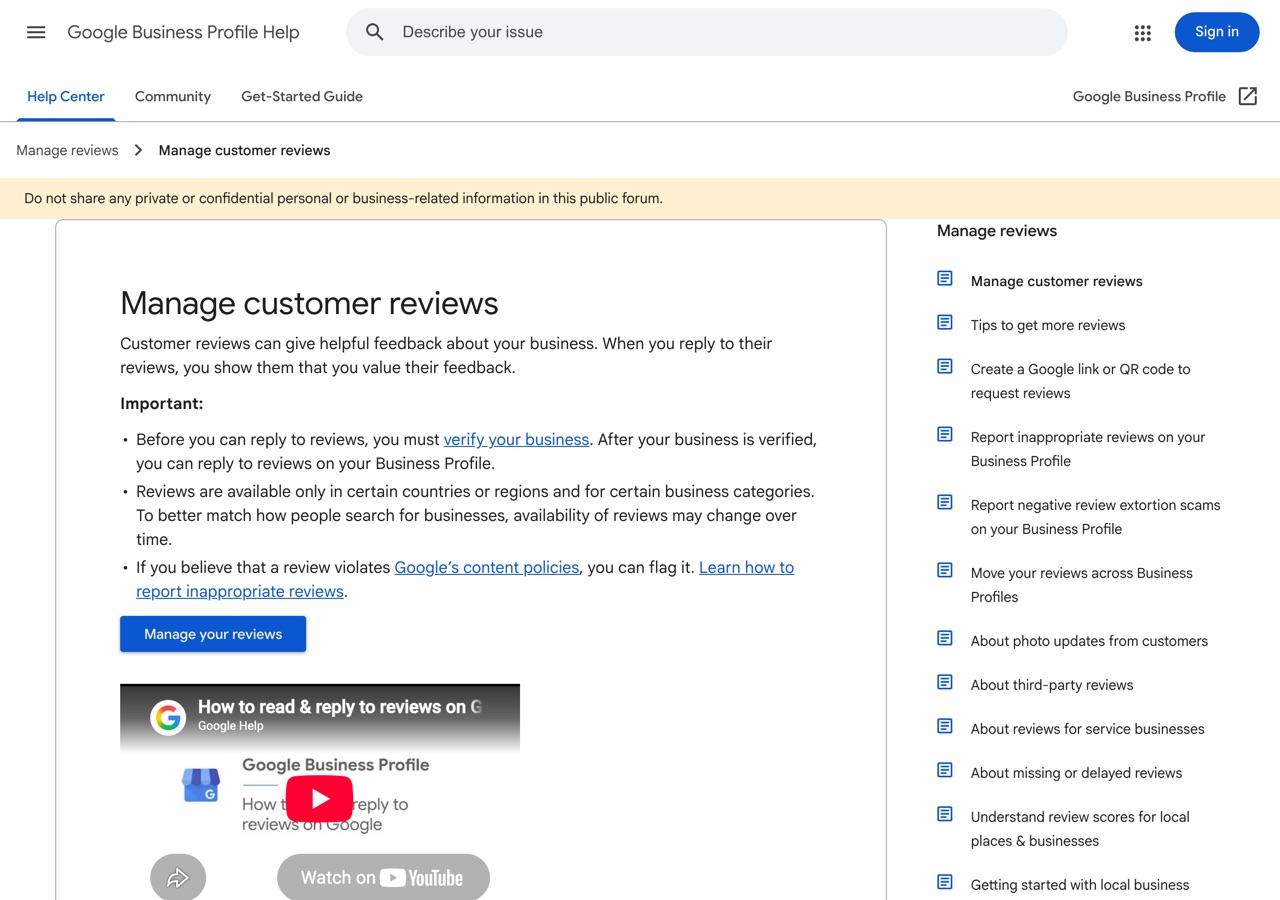Open Google's content policies link
1280x900 pixels.
487,567
